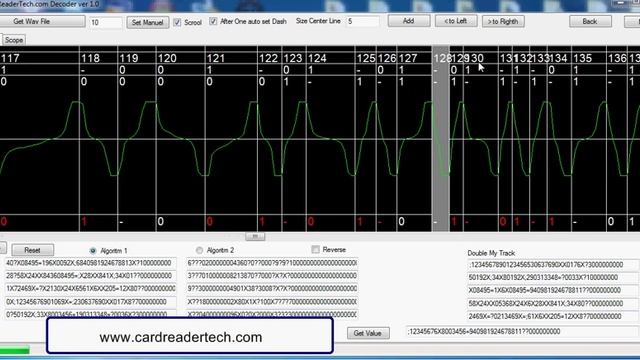Click the Set Manuel button
Viewport: 640px width, 360px height.
point(147,22)
